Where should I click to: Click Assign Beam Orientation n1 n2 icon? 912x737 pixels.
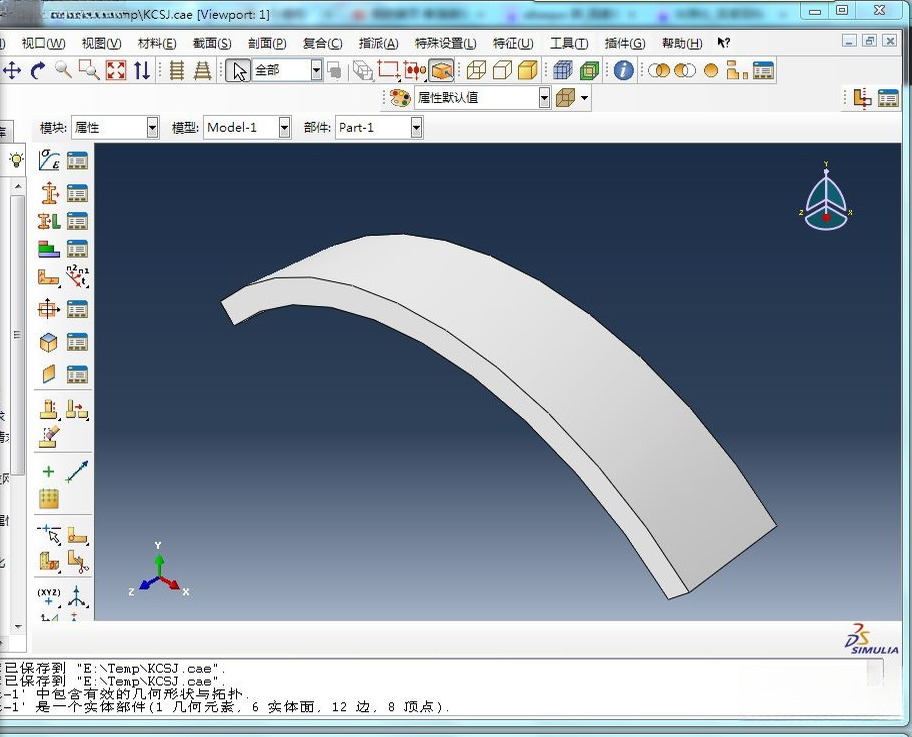click(77, 277)
